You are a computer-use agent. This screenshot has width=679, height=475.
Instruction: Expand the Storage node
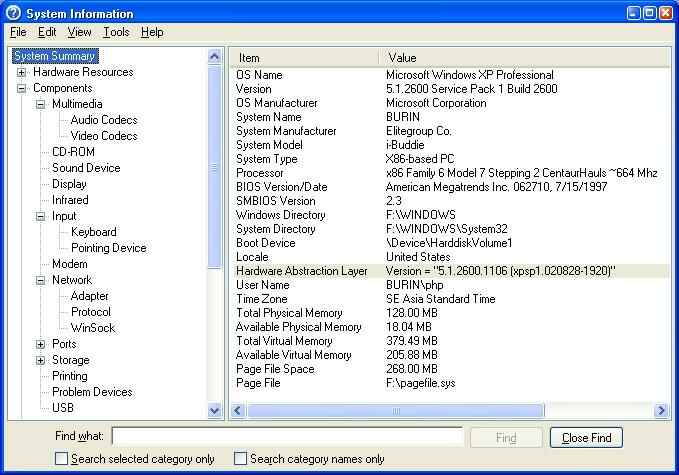coord(40,360)
